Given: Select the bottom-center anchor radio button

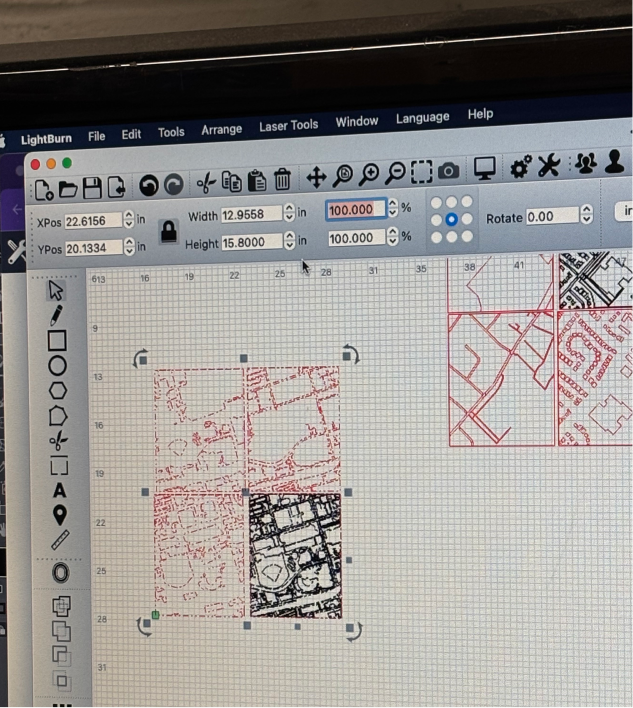Looking at the screenshot, I should click(452, 237).
